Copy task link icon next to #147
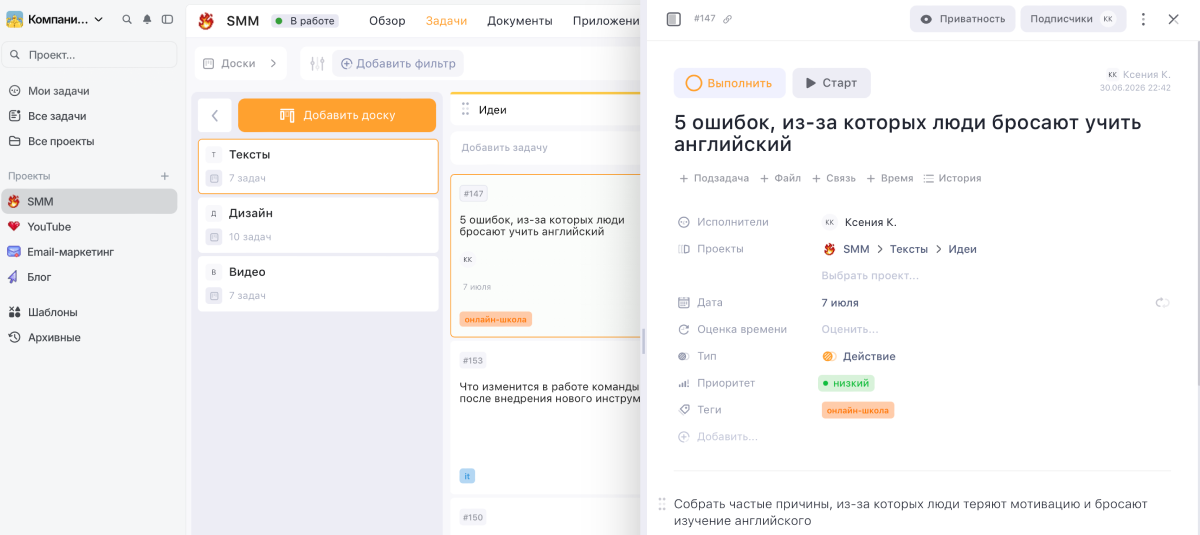Image resolution: width=1200 pixels, height=535 pixels. pos(727,19)
